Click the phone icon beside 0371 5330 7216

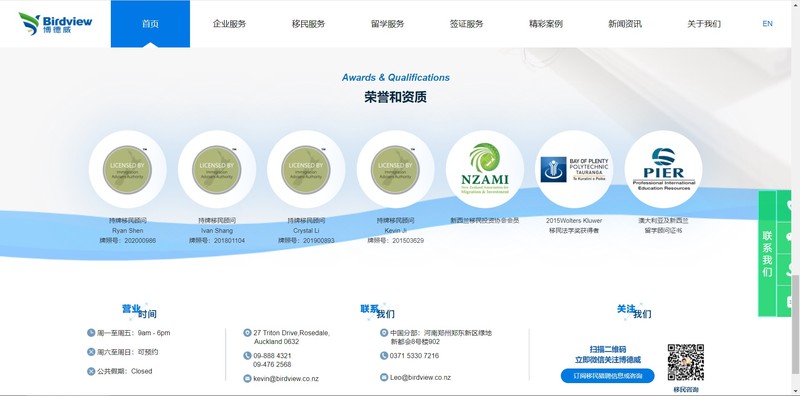click(384, 356)
